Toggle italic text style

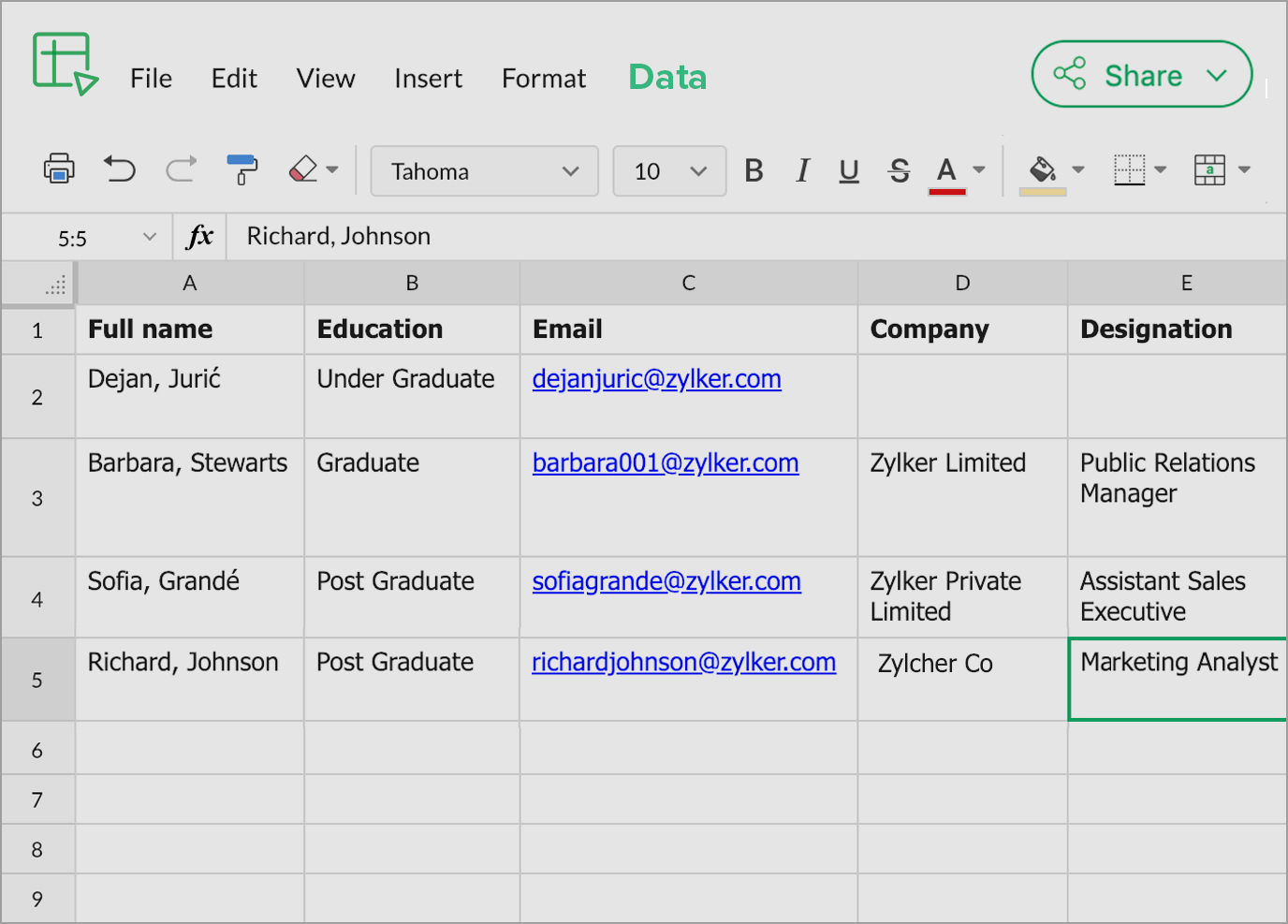802,170
